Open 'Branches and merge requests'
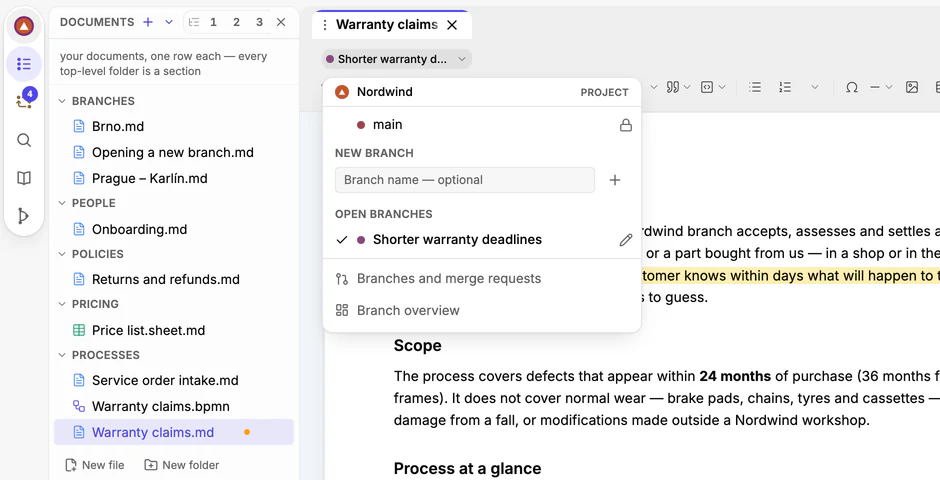The height and width of the screenshot is (480, 940). point(482,279)
